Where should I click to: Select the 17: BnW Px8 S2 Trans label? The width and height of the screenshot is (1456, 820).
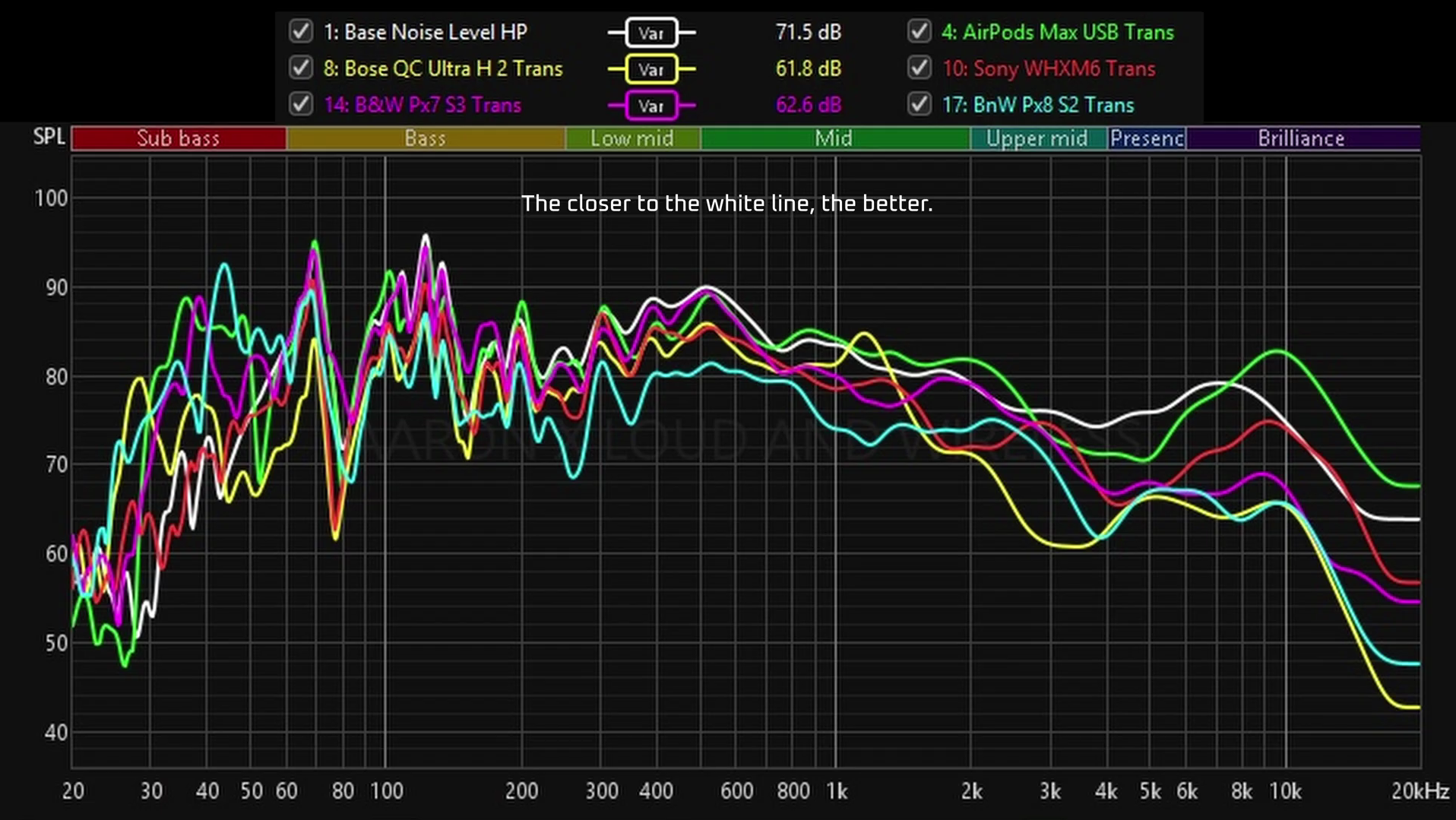[1038, 105]
